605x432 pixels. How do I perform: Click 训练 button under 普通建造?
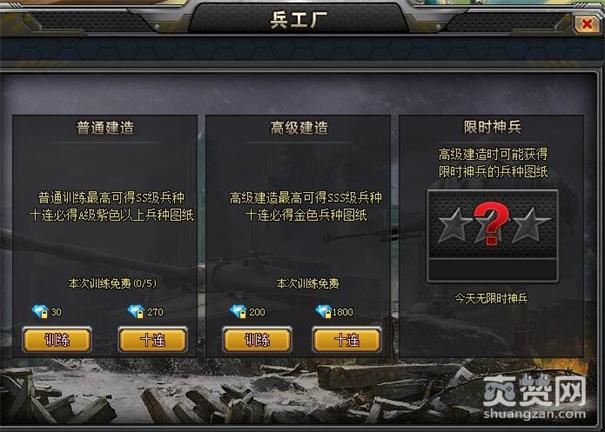57,340
